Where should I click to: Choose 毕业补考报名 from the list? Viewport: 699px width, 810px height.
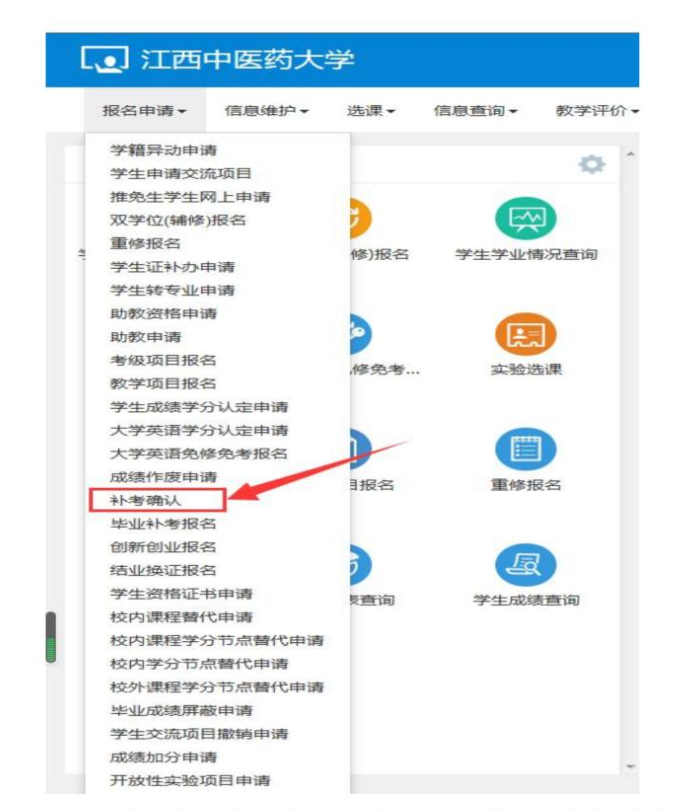coord(163,524)
